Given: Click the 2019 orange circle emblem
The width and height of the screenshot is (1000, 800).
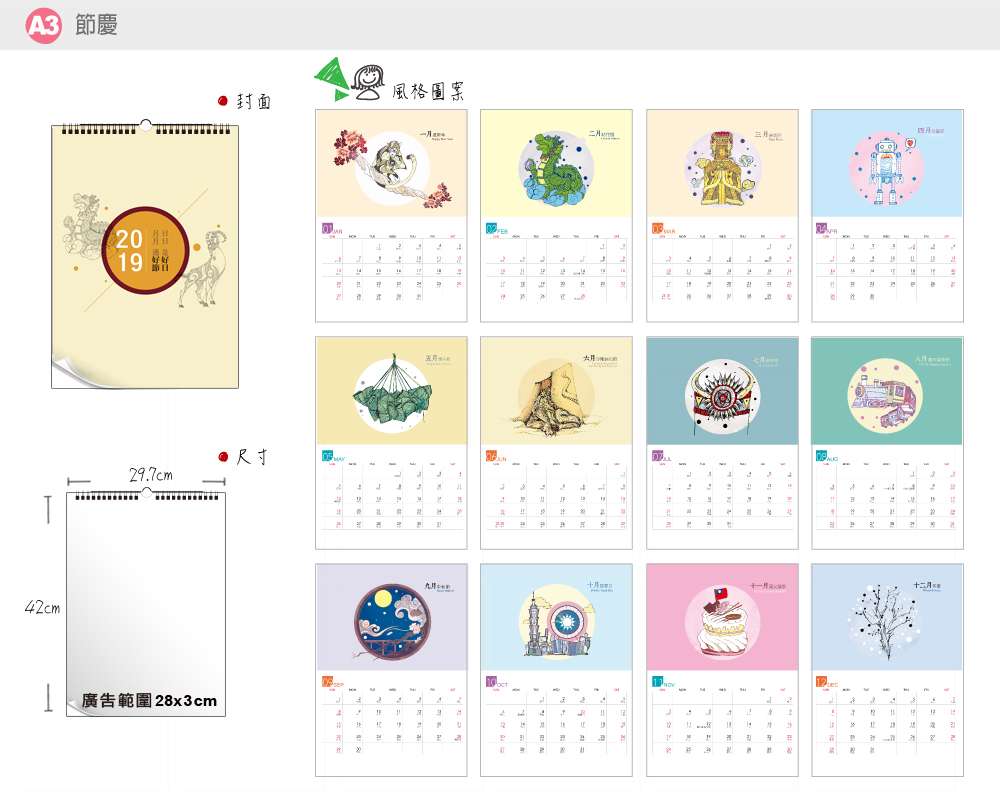Looking at the screenshot, I should click(x=145, y=250).
